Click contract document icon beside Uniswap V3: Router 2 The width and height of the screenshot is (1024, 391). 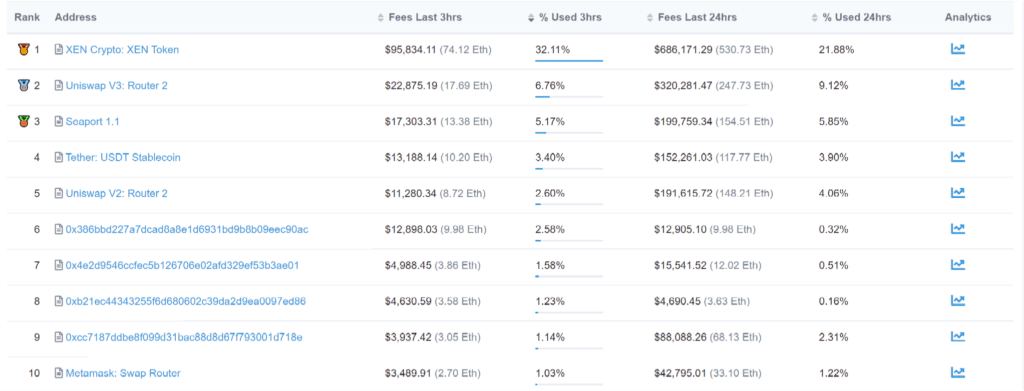click(x=59, y=86)
